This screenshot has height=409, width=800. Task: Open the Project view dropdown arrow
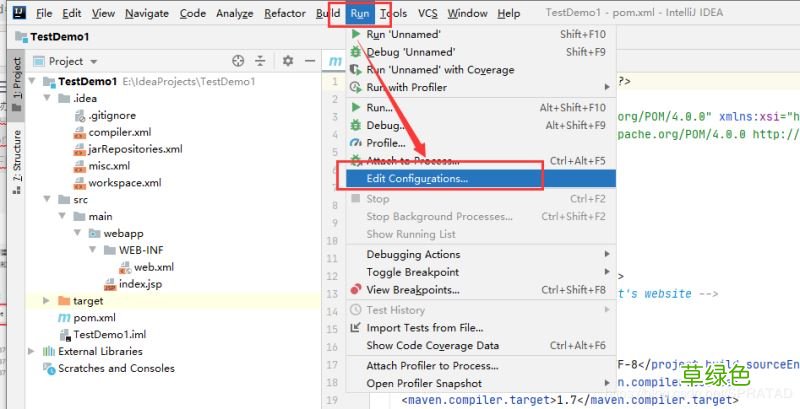[x=93, y=62]
